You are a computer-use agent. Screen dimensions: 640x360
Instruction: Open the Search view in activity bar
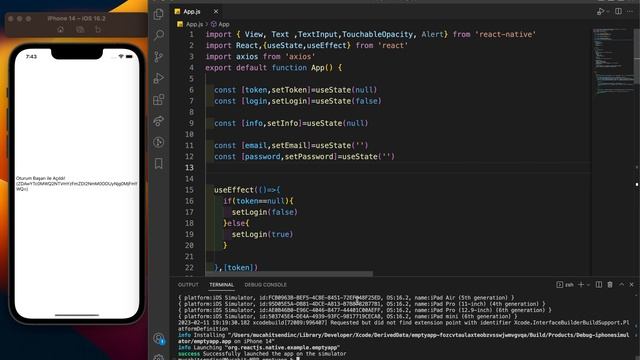(x=159, y=35)
